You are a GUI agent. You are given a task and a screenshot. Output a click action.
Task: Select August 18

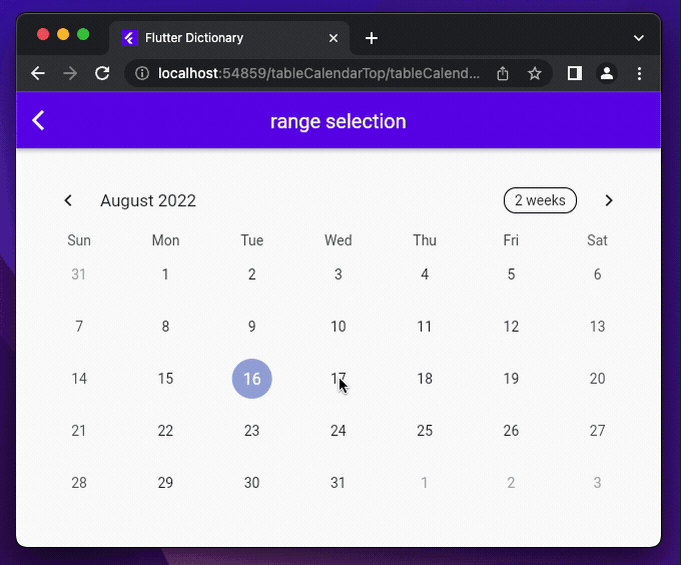pyautogui.click(x=425, y=379)
